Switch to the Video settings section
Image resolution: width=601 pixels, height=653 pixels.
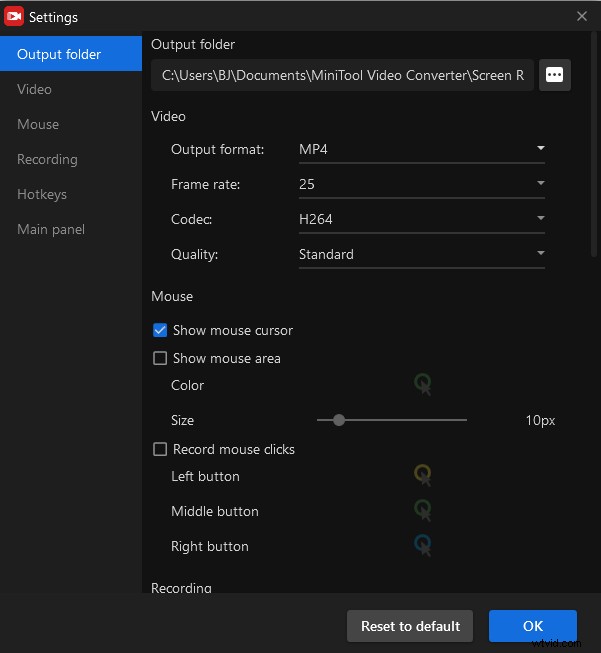tap(34, 89)
